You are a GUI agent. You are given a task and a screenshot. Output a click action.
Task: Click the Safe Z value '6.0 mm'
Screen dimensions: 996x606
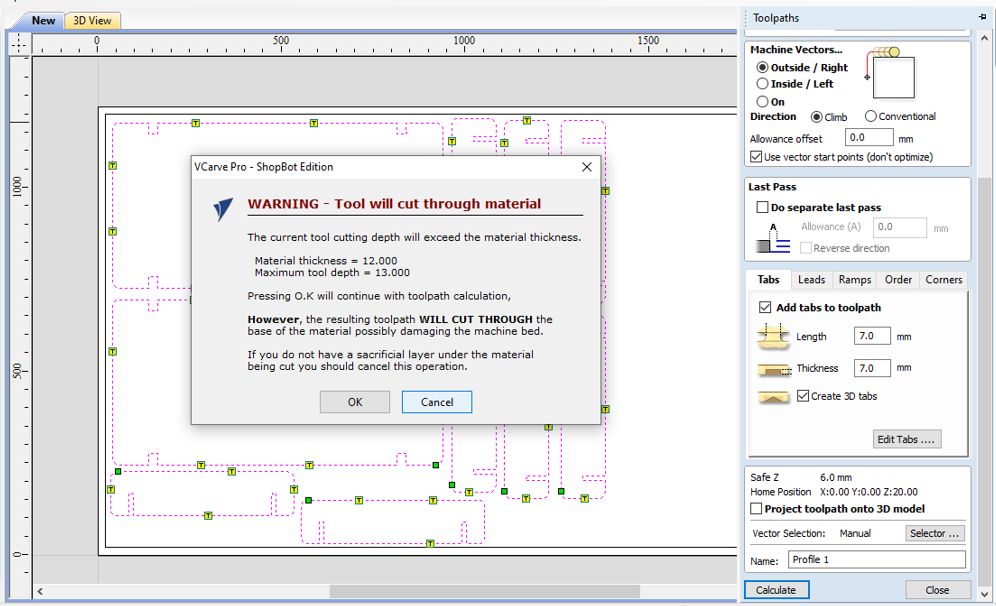tap(836, 478)
